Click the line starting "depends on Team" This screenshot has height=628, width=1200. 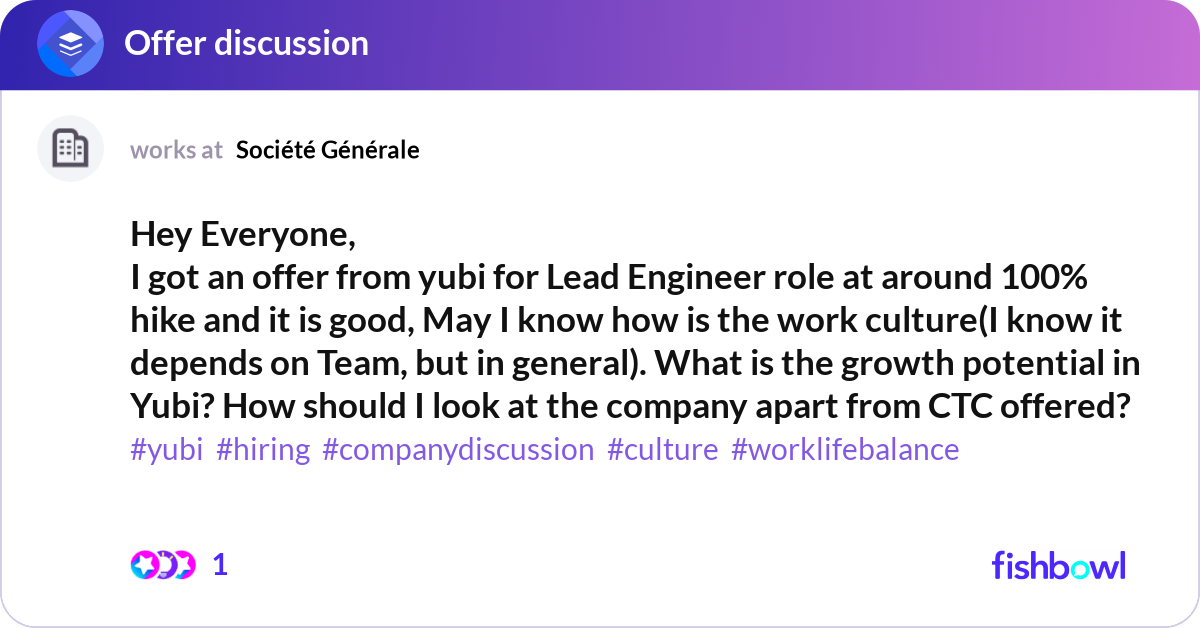635,364
